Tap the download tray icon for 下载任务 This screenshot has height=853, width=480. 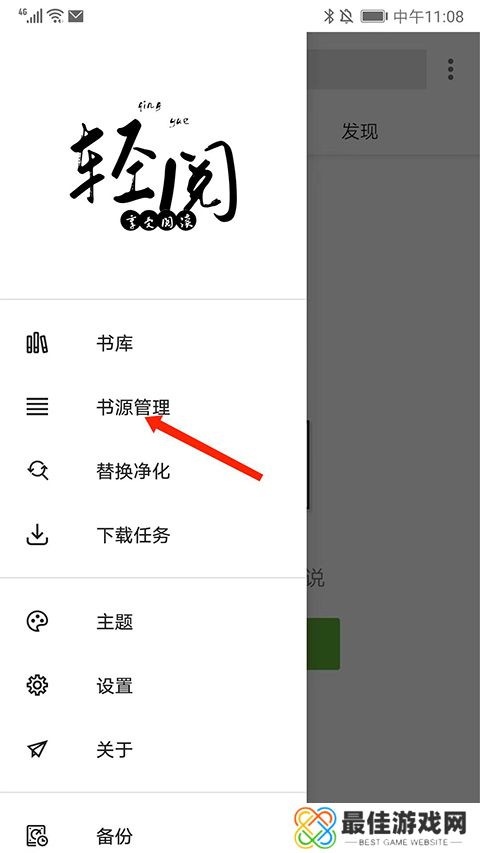(x=37, y=535)
